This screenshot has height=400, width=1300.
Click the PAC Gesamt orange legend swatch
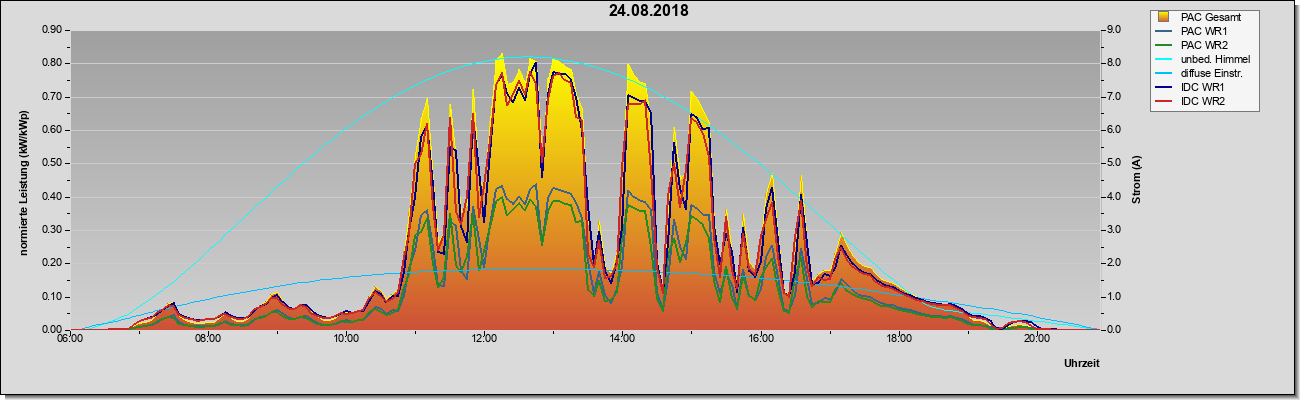pyautogui.click(x=1164, y=17)
